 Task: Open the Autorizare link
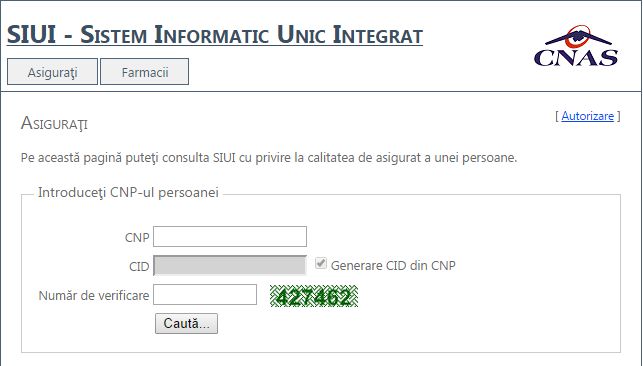pyautogui.click(x=588, y=116)
